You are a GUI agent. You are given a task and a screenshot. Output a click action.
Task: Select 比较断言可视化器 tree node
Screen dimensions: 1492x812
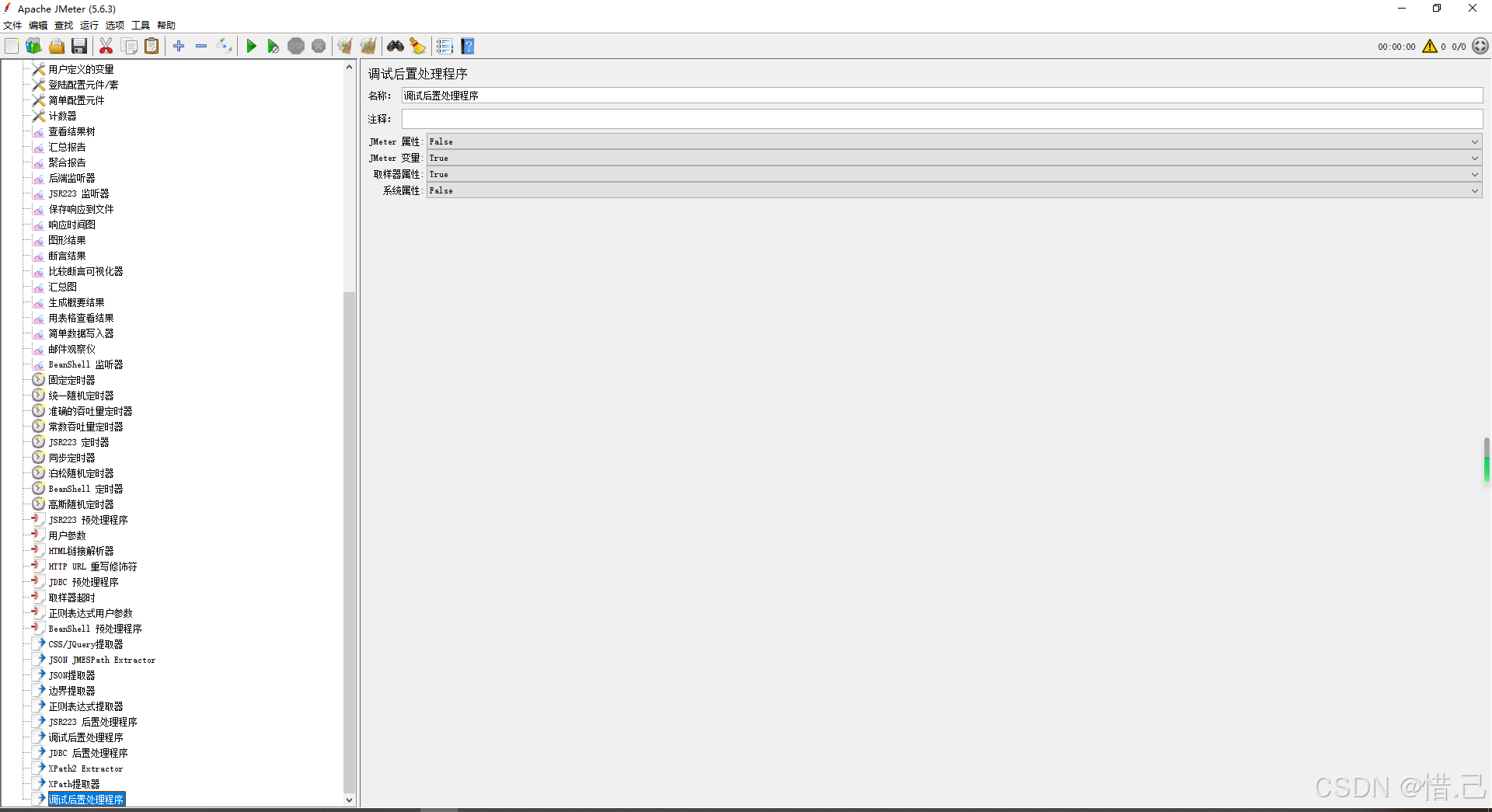[x=85, y=271]
